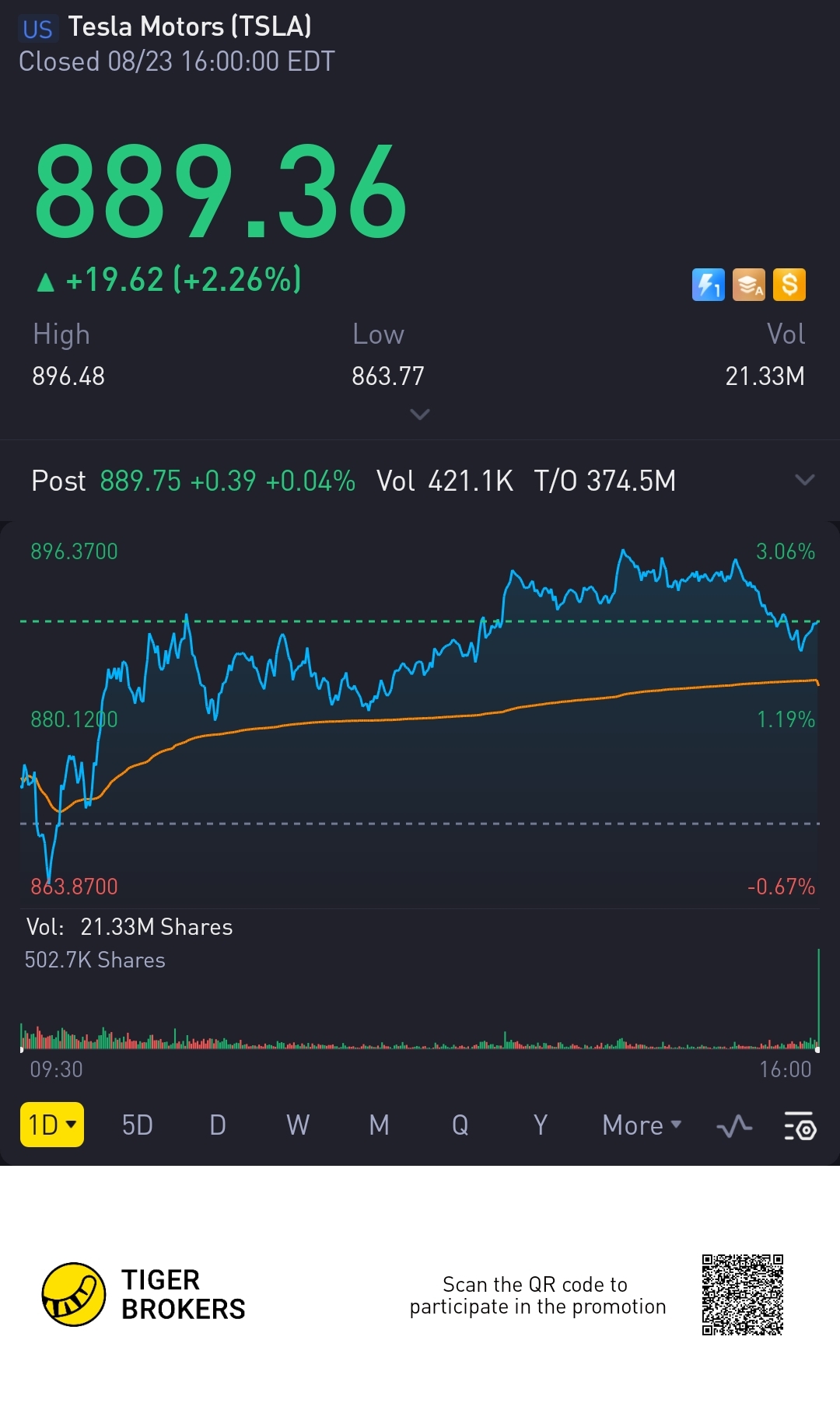
Task: Tap the closing volume spike bar
Action: (x=818, y=999)
